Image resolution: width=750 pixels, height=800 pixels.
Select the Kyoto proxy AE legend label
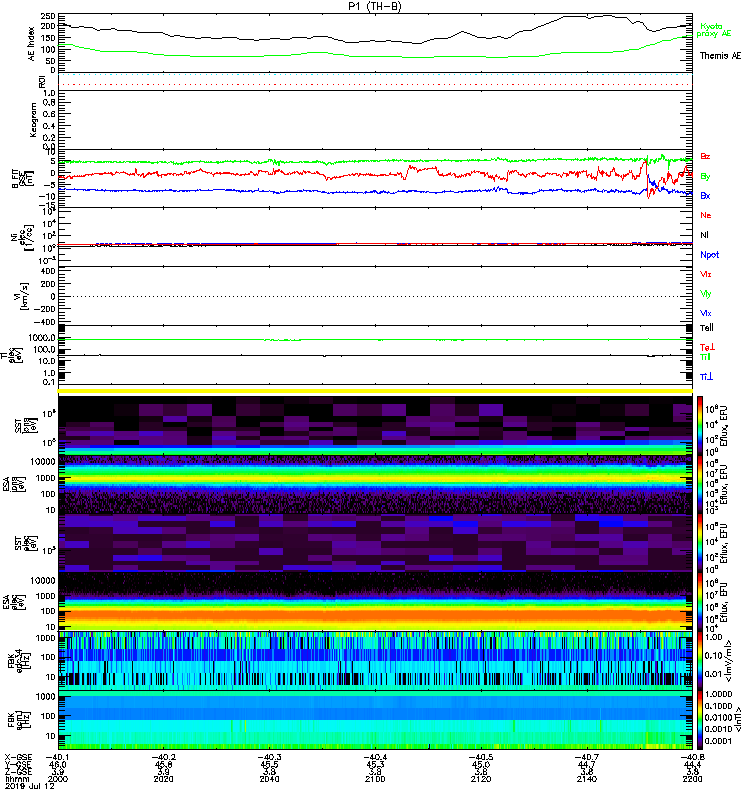coord(713,30)
